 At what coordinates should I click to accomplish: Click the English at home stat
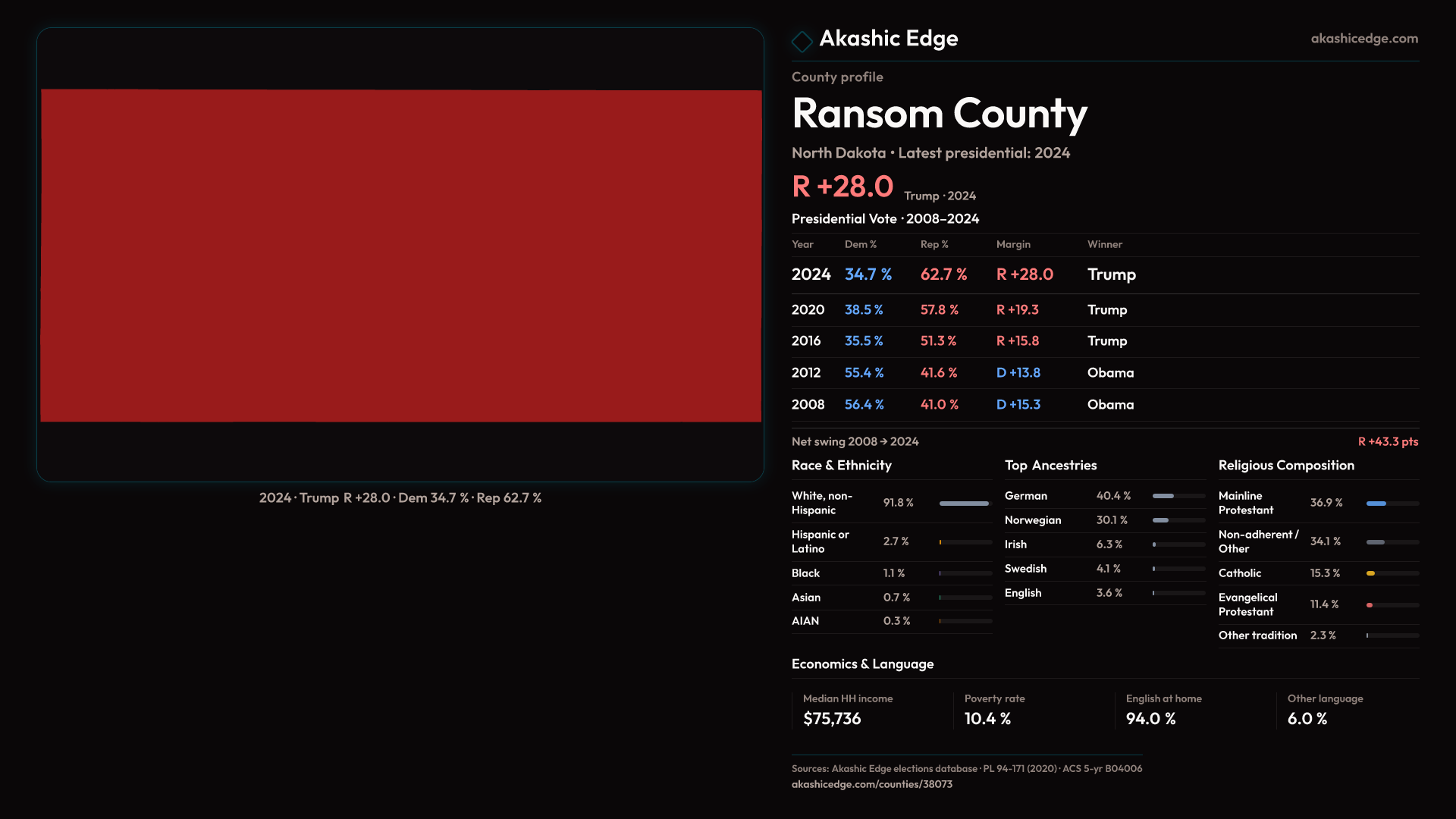click(1163, 710)
